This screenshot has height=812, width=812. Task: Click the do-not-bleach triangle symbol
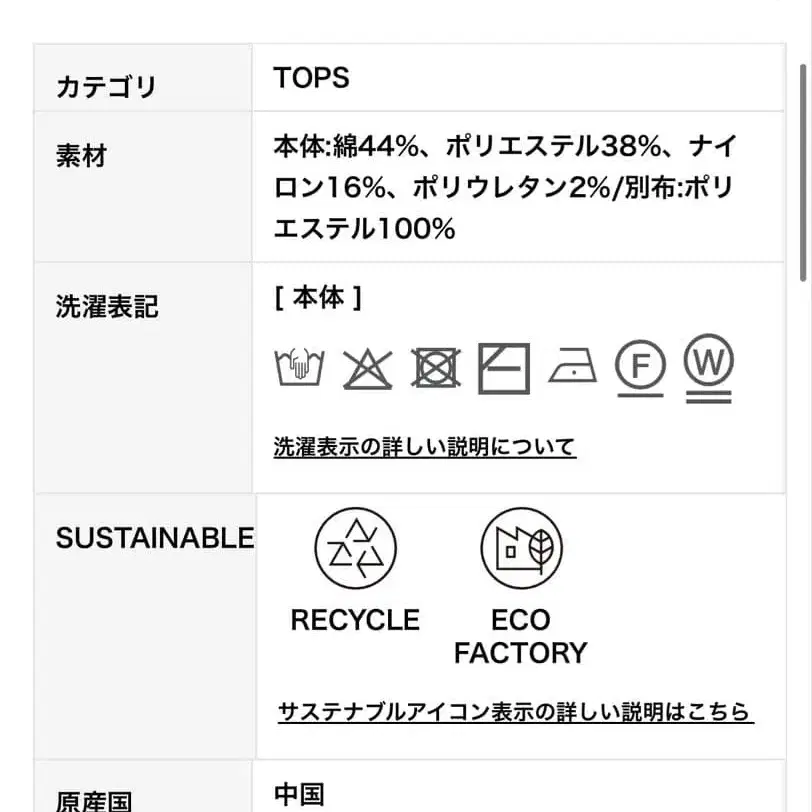point(368,368)
